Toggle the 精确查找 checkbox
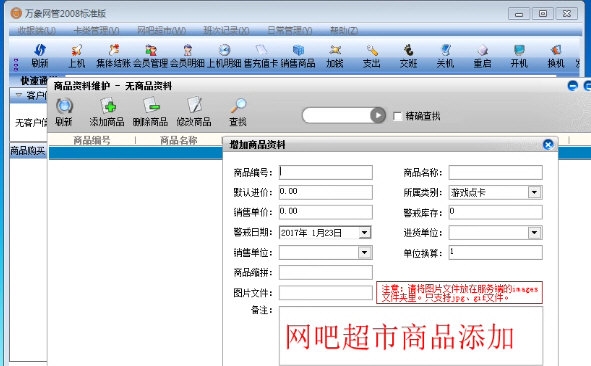This screenshot has height=366, width=591. point(397,116)
